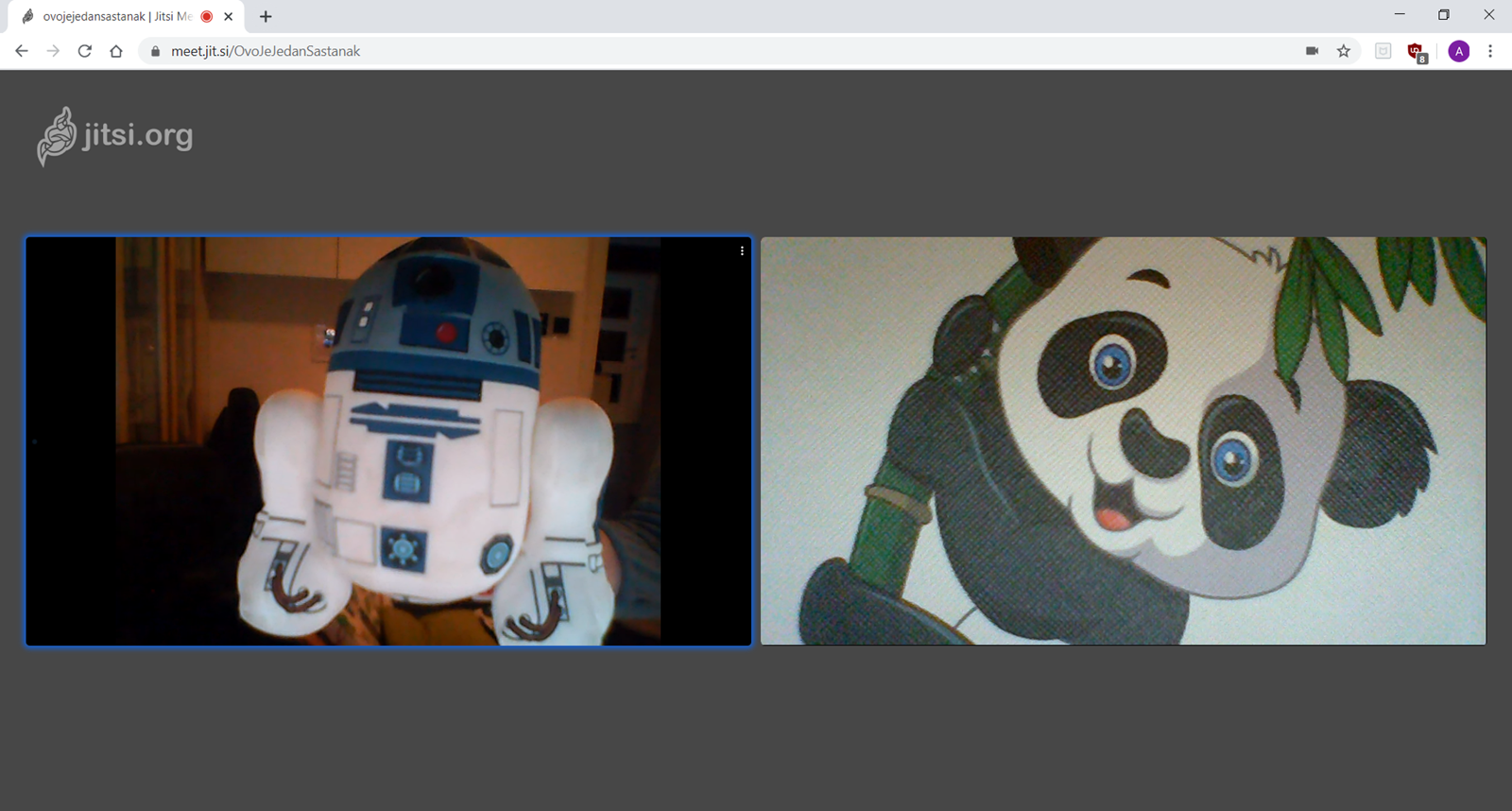Go back to the previous page
The width and height of the screenshot is (1512, 811).
(x=22, y=51)
